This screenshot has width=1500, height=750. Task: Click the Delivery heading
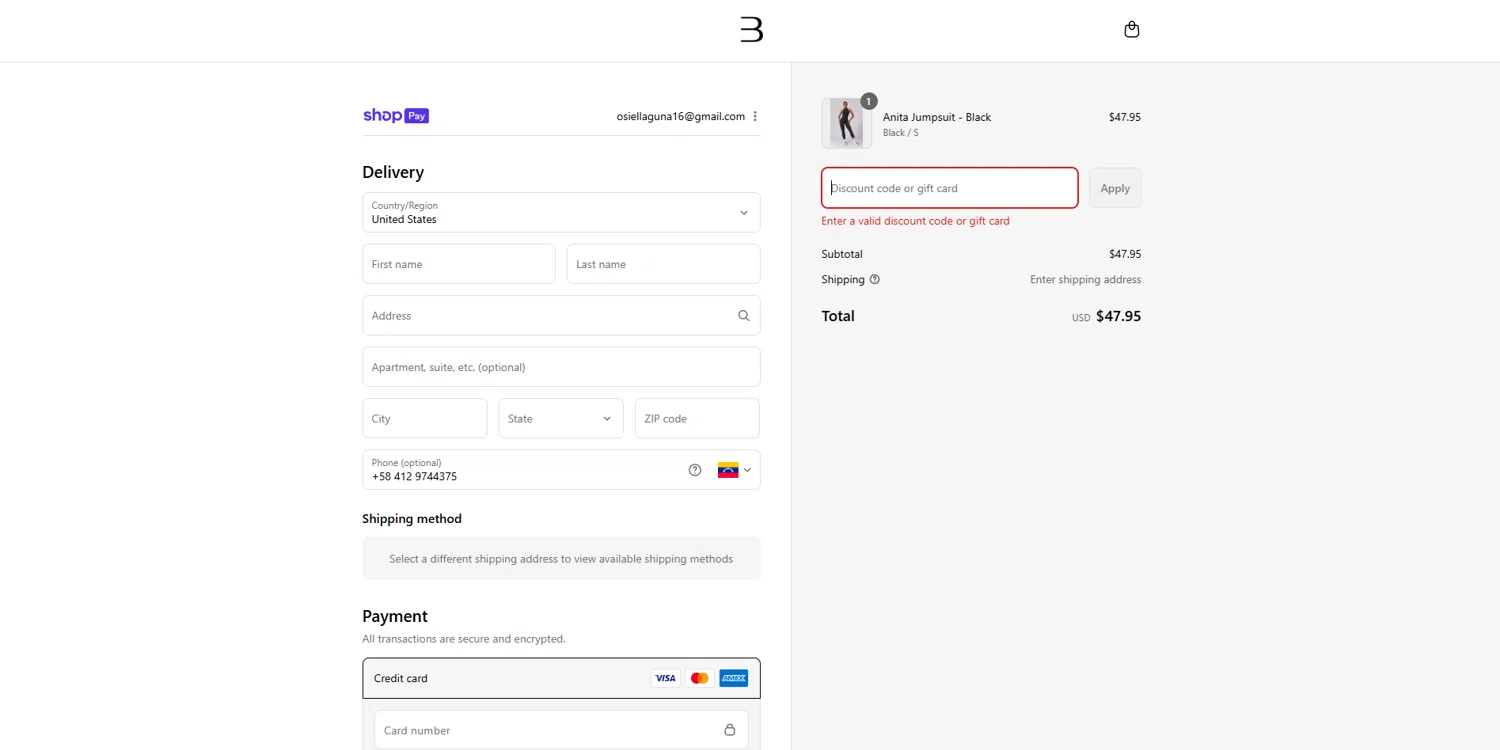tap(393, 172)
